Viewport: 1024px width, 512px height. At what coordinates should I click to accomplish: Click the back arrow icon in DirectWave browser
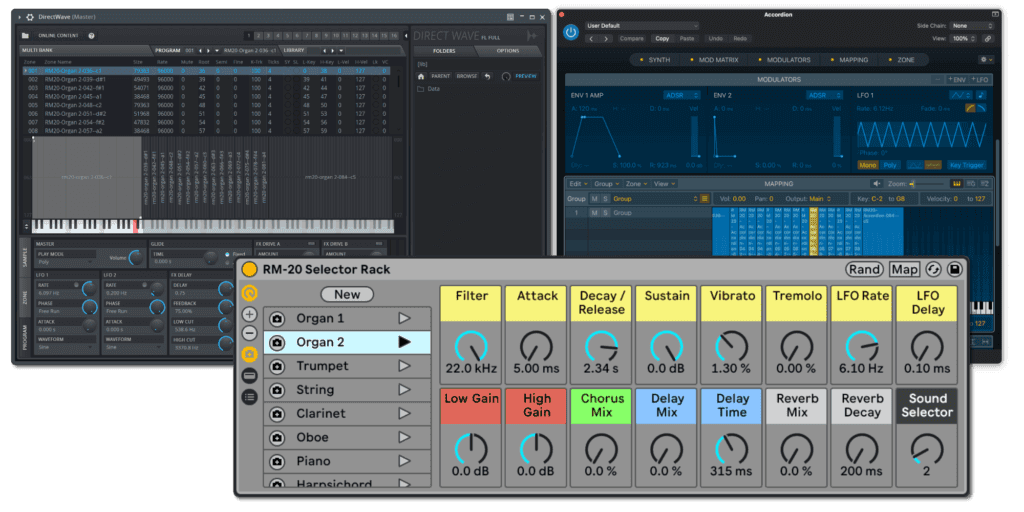coord(487,76)
